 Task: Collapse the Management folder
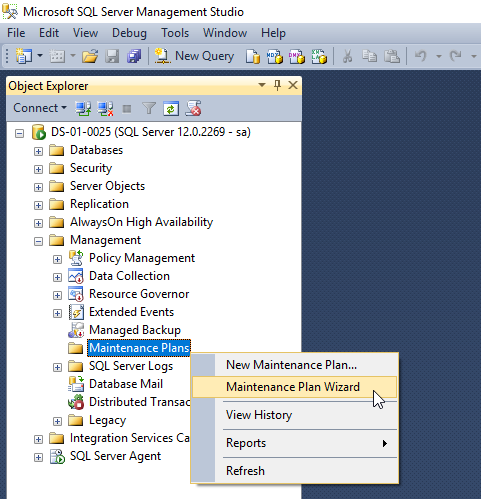coord(38,241)
